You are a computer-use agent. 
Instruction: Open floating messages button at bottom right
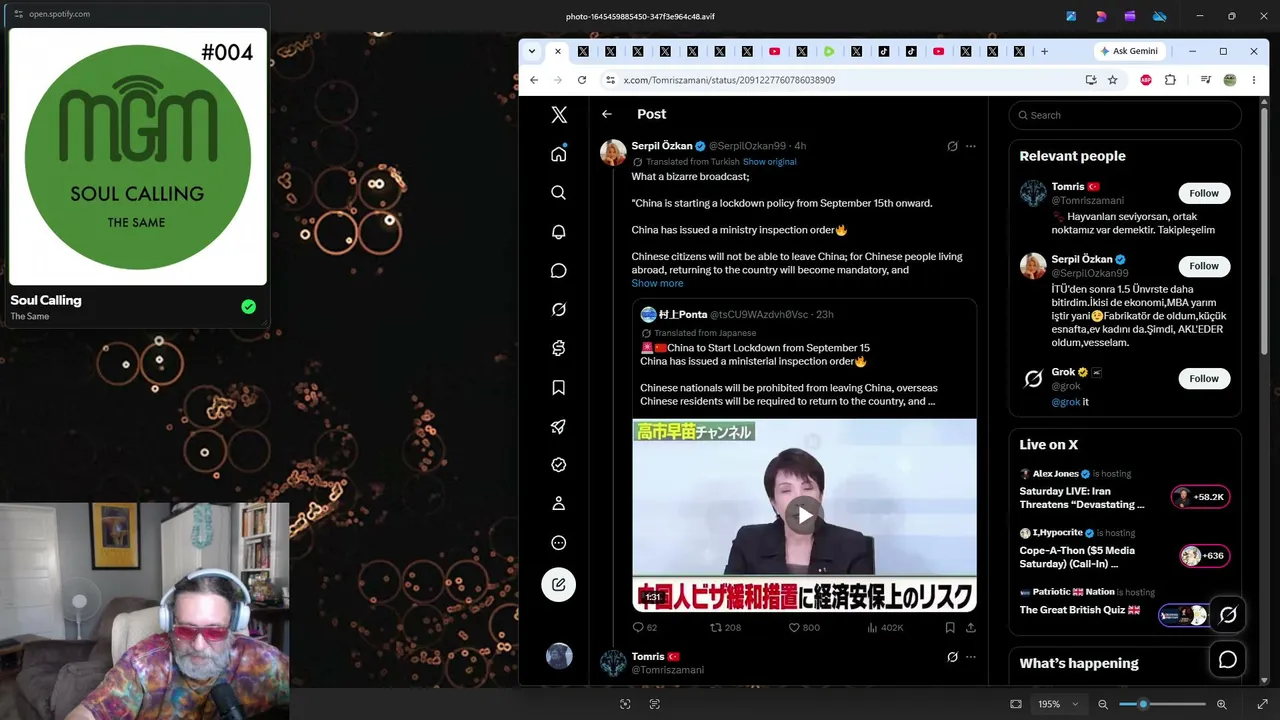pos(1228,660)
